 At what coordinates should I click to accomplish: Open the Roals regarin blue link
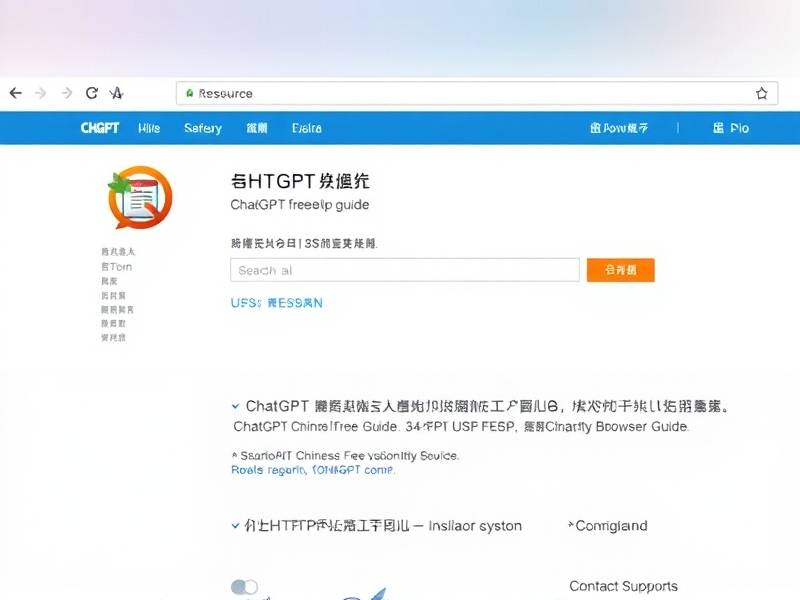(313, 469)
